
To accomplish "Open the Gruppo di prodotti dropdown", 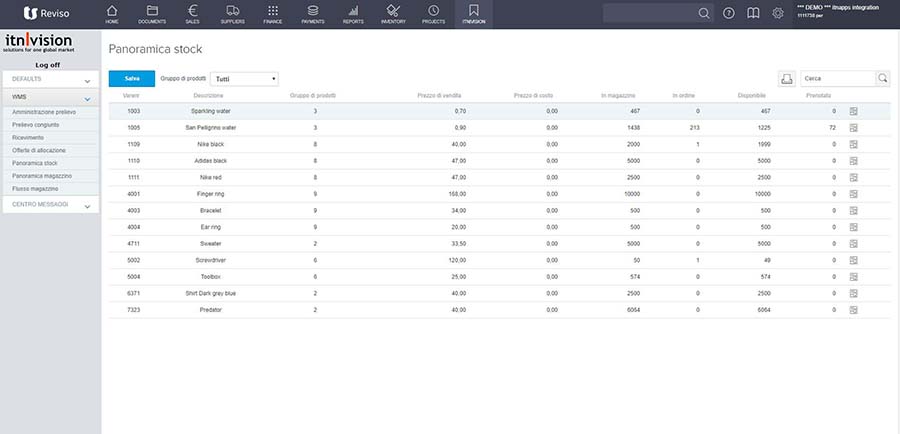I will point(245,78).
